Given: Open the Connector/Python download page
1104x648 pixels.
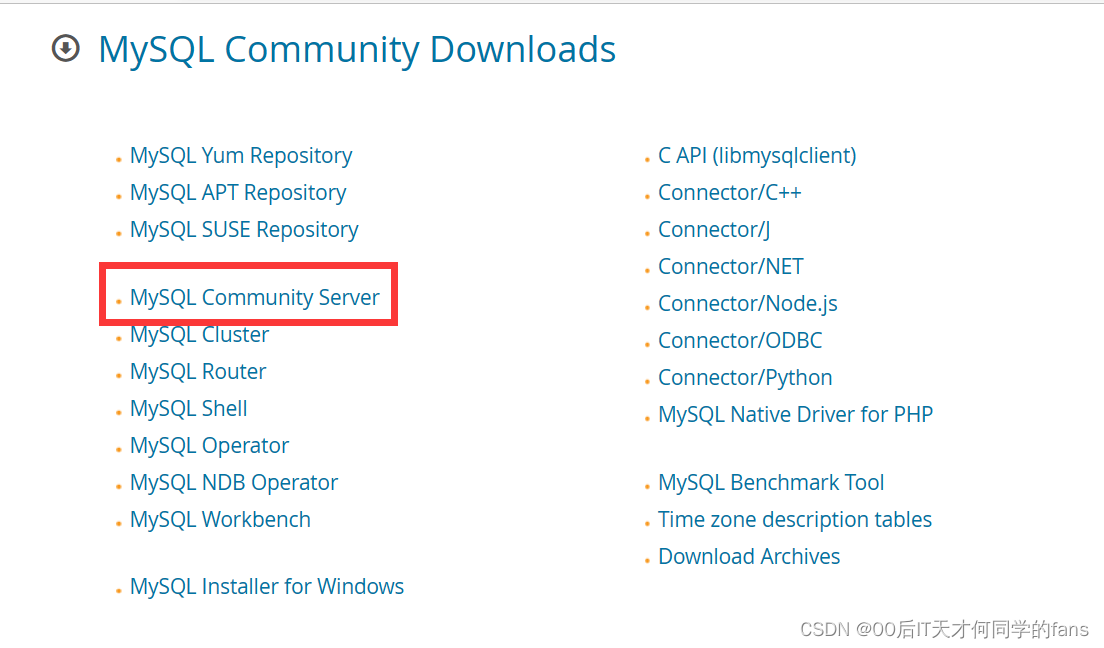Looking at the screenshot, I should [x=744, y=377].
